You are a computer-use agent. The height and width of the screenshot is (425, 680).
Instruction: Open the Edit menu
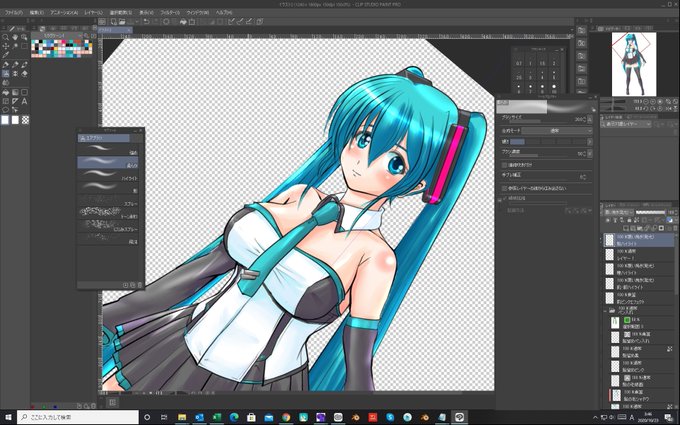[x=37, y=13]
